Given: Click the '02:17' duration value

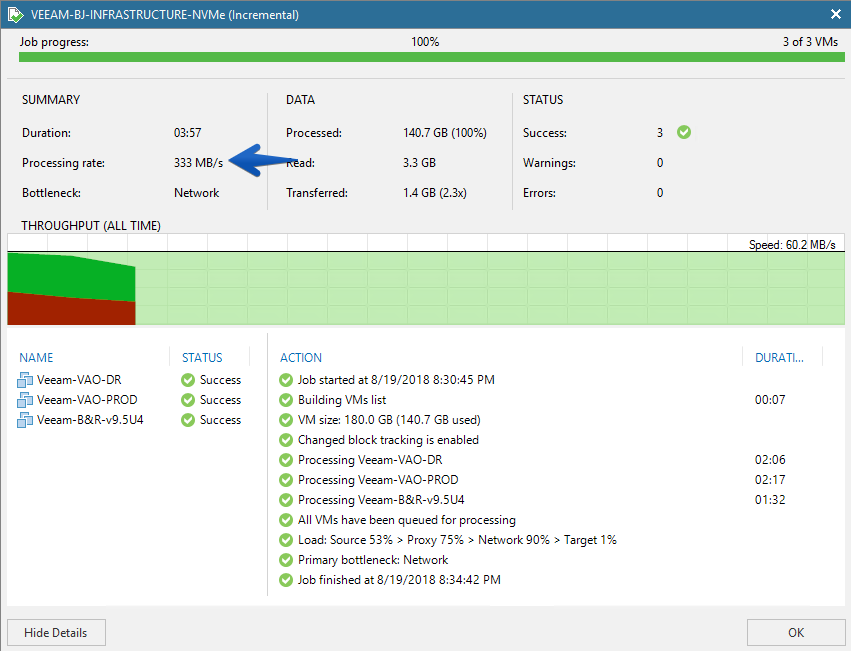Looking at the screenshot, I should (x=770, y=480).
